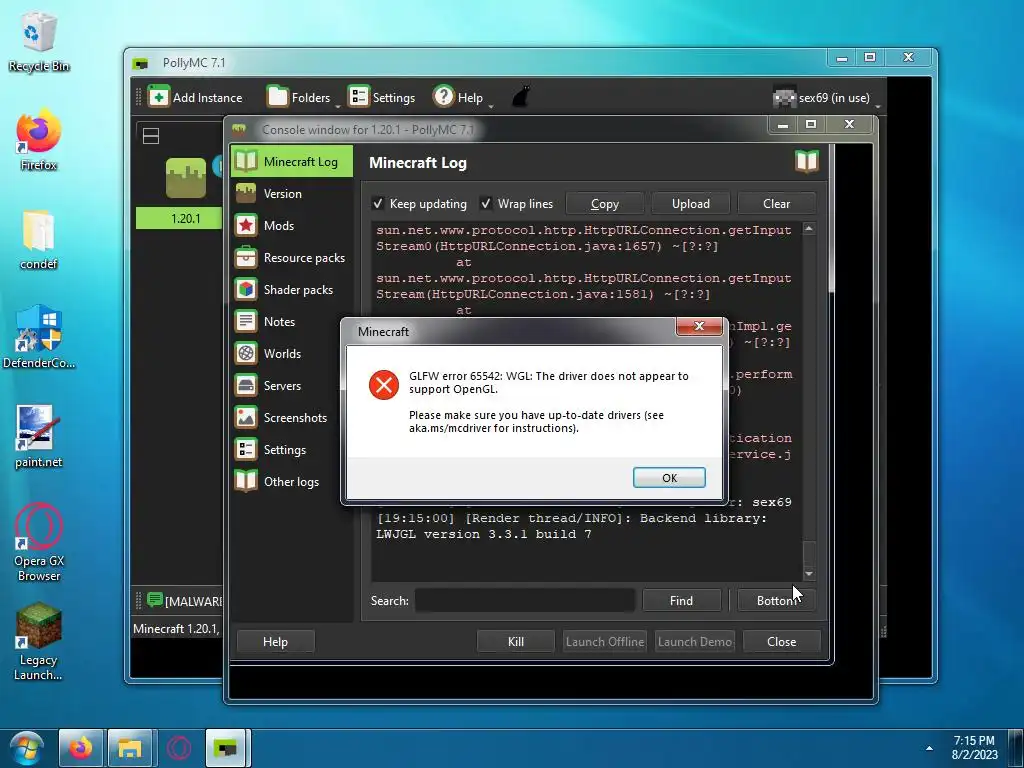Click the log scrollbar down arrow

[x=808, y=573]
